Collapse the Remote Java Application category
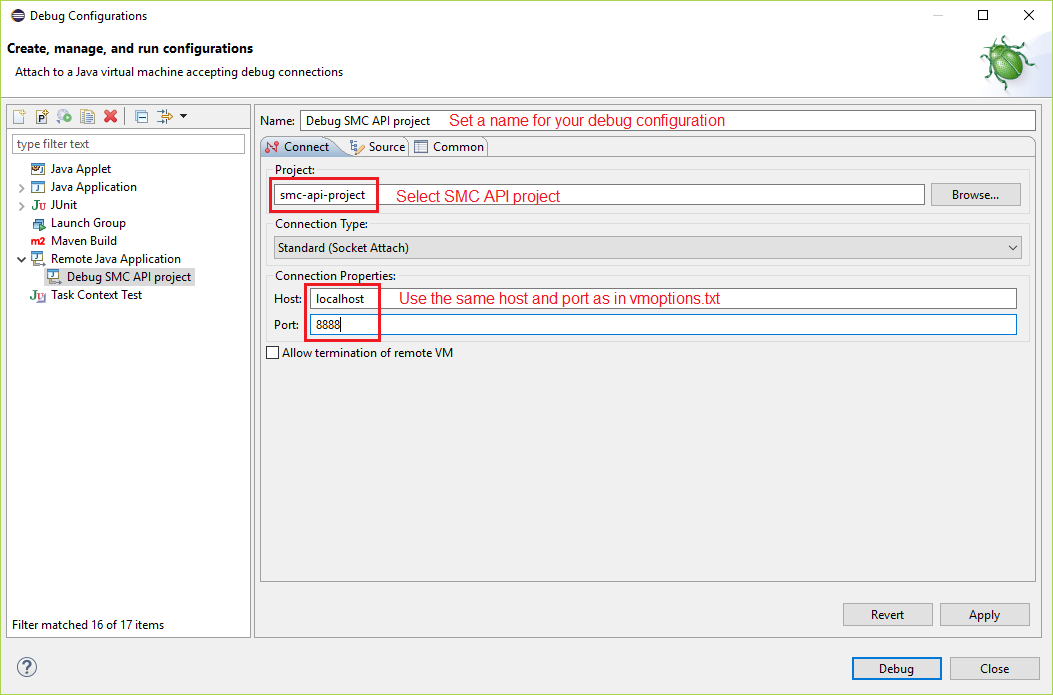This screenshot has width=1053, height=695. click(21, 258)
